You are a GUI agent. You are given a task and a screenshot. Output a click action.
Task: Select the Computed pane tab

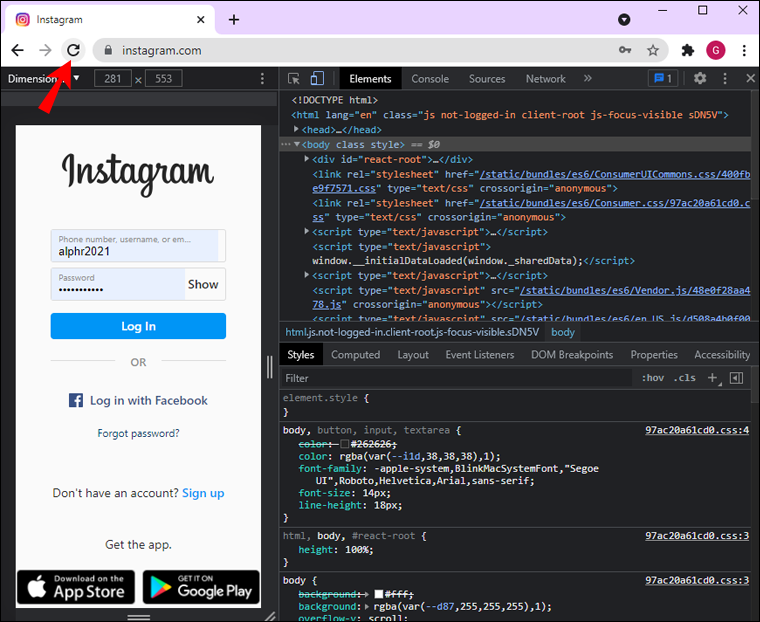tap(355, 355)
